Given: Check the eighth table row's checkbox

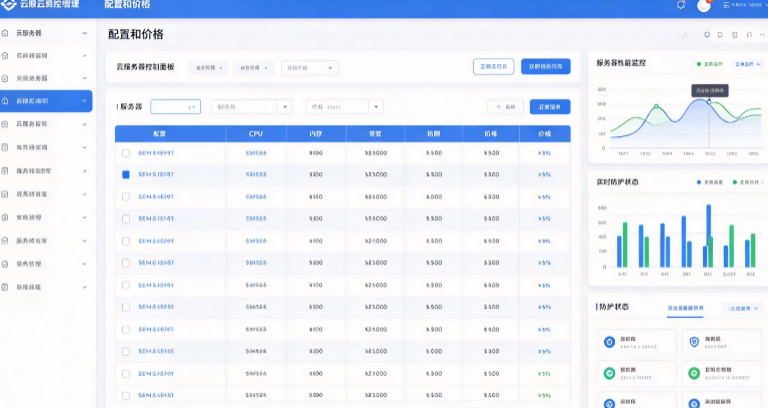Looking at the screenshot, I should coord(126,307).
